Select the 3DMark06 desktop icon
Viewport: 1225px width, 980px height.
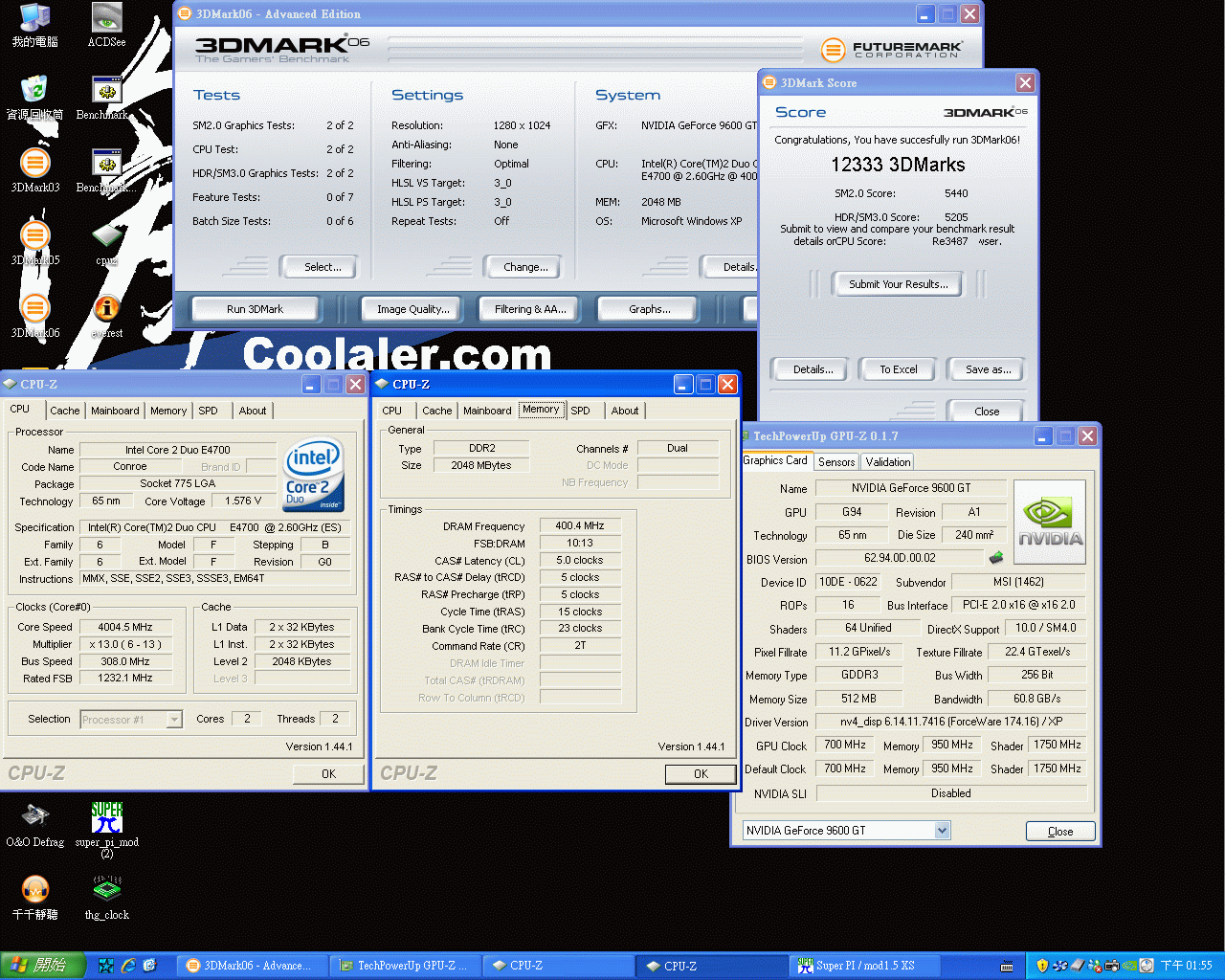click(34, 317)
